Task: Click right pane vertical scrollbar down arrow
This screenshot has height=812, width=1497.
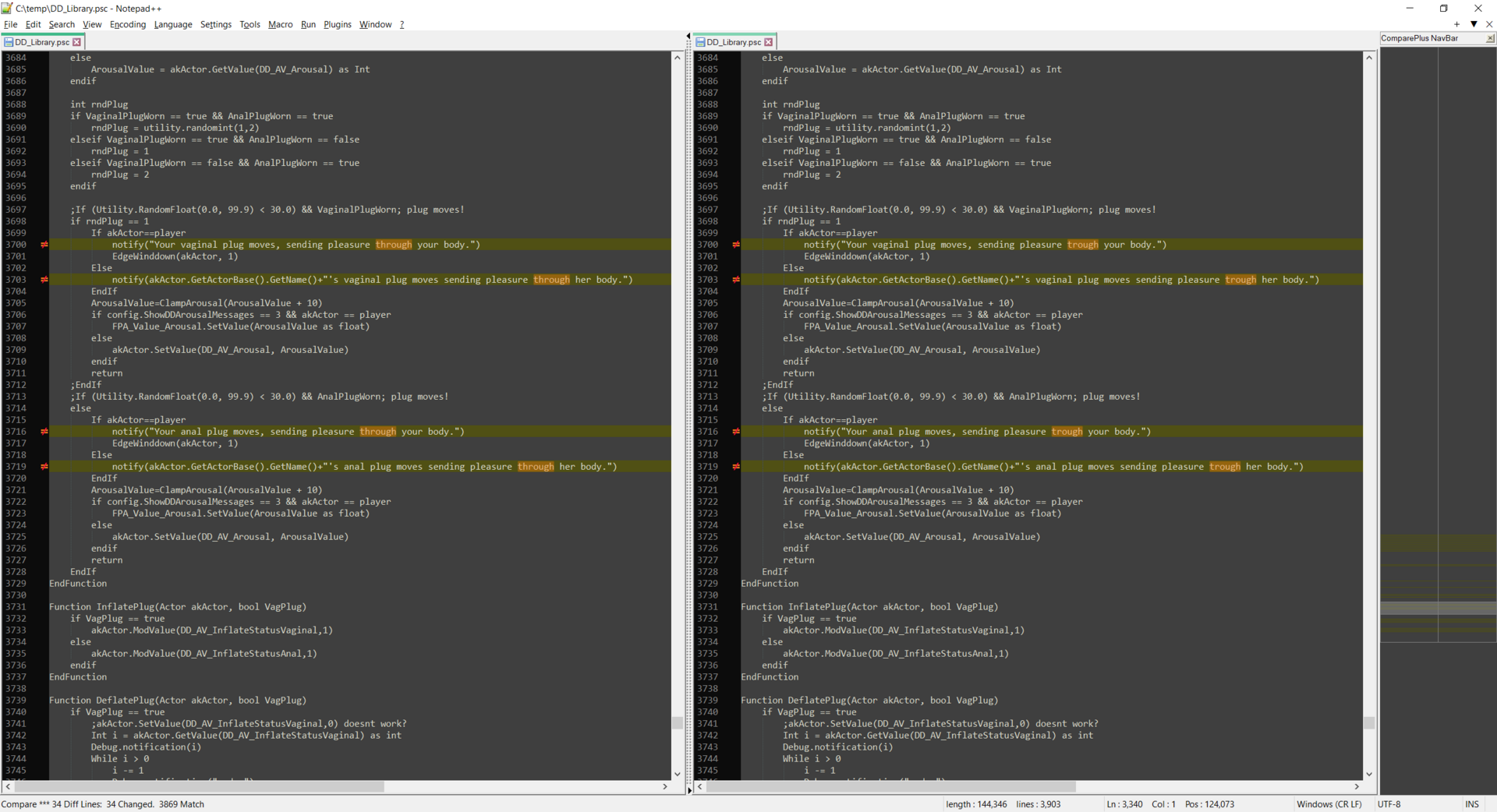Action: [x=1369, y=774]
